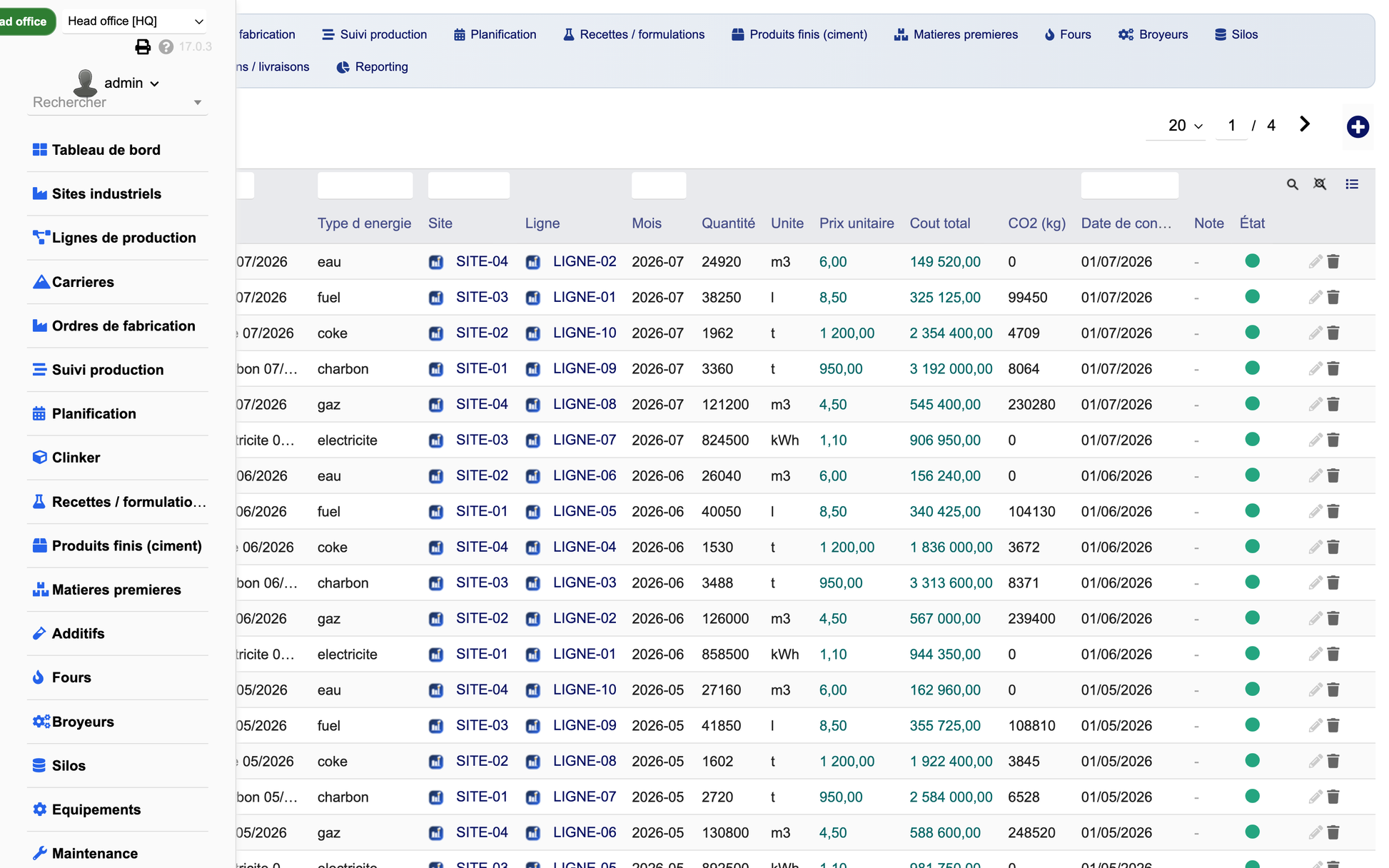The image size is (1389, 868).
Task: Click the Date de consommation filter field
Action: tap(1130, 185)
